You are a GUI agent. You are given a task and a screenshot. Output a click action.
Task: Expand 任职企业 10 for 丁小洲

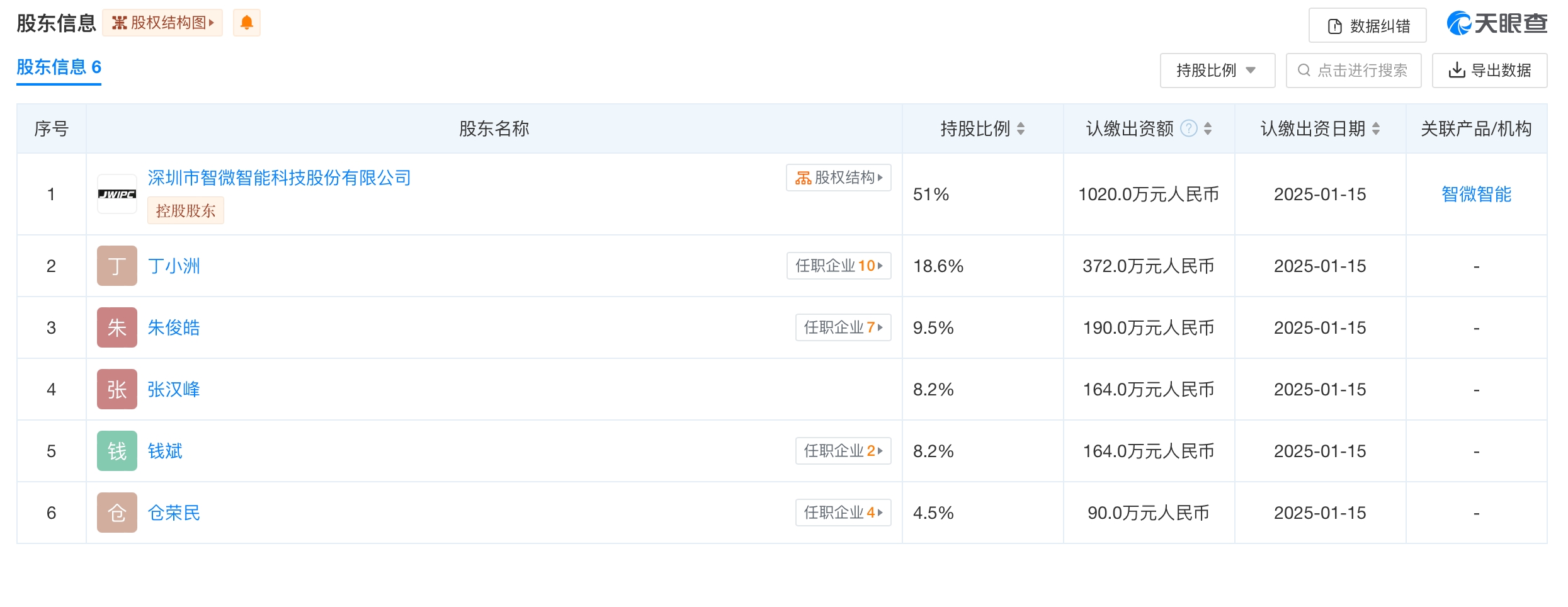(x=839, y=266)
